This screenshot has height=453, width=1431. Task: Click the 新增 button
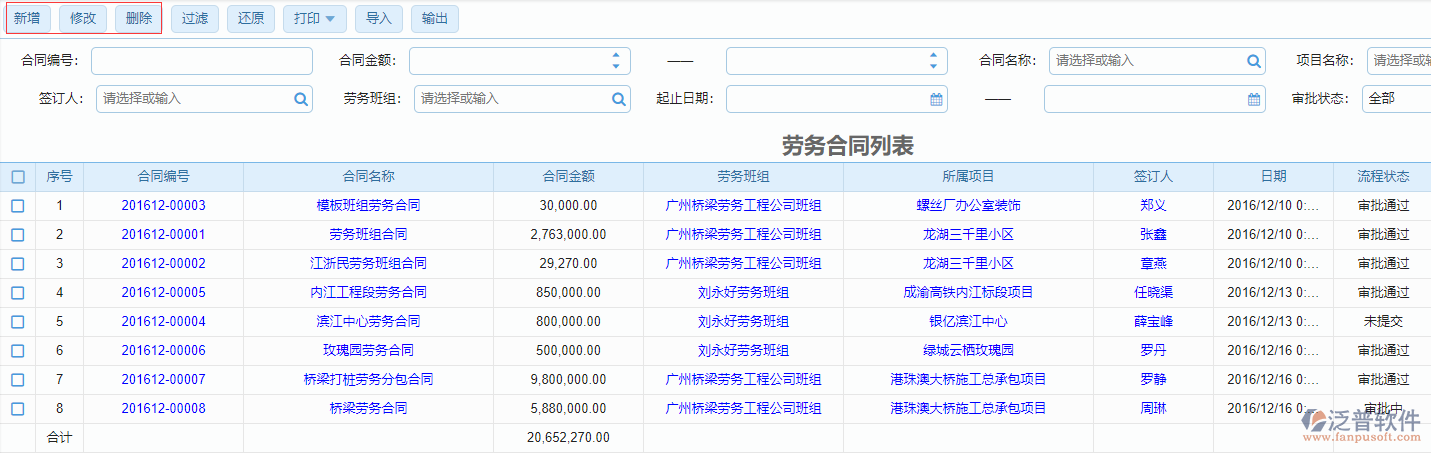(x=27, y=18)
